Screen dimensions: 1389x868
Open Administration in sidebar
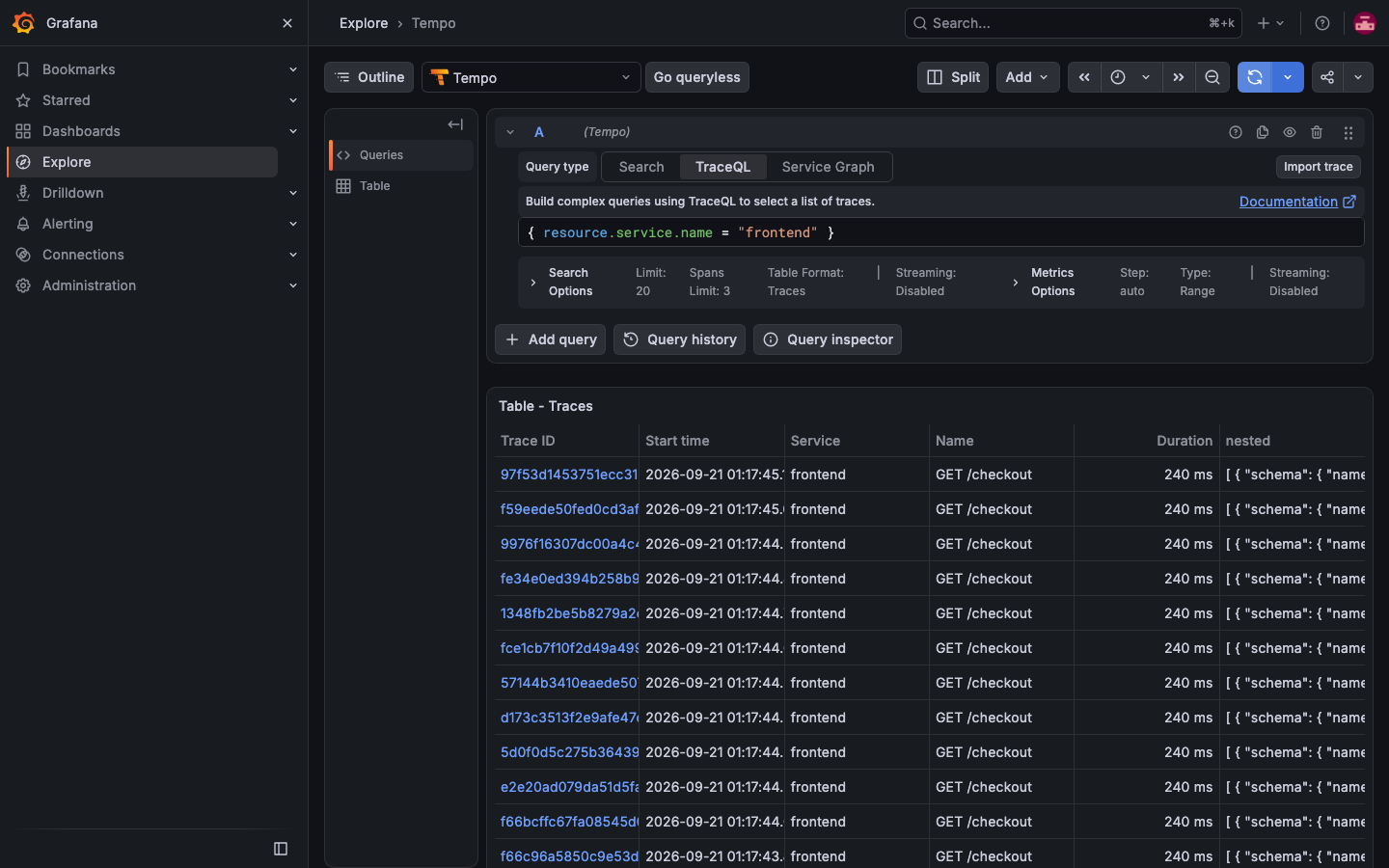89,285
